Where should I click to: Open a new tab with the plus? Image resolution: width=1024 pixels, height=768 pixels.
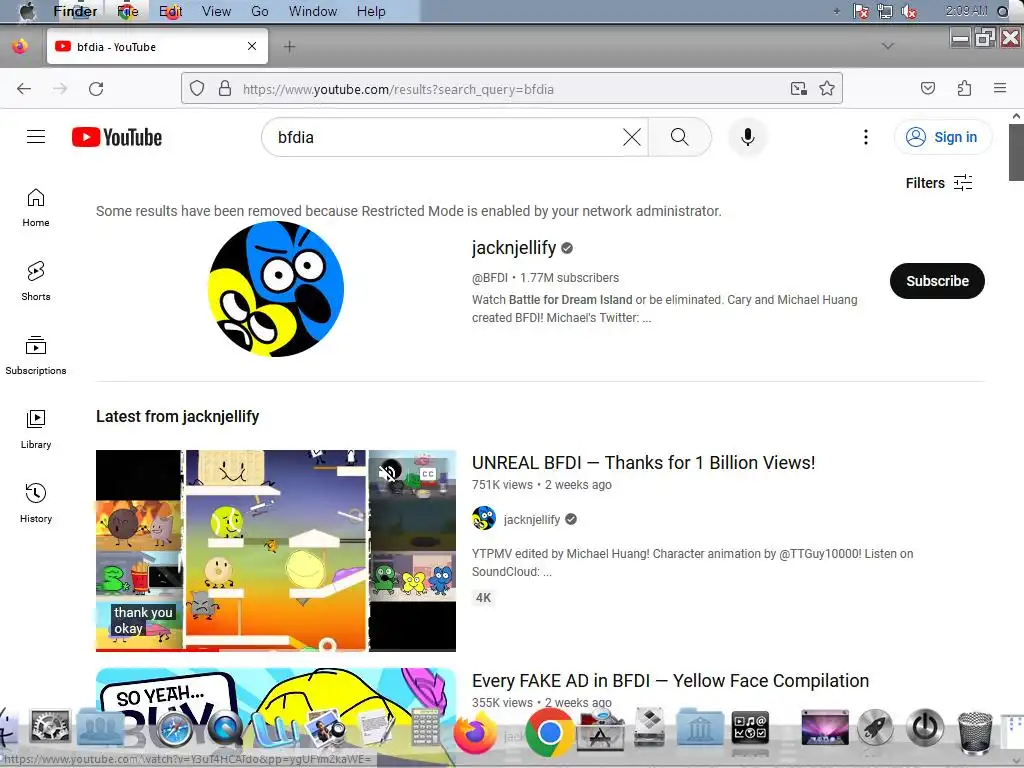(289, 46)
